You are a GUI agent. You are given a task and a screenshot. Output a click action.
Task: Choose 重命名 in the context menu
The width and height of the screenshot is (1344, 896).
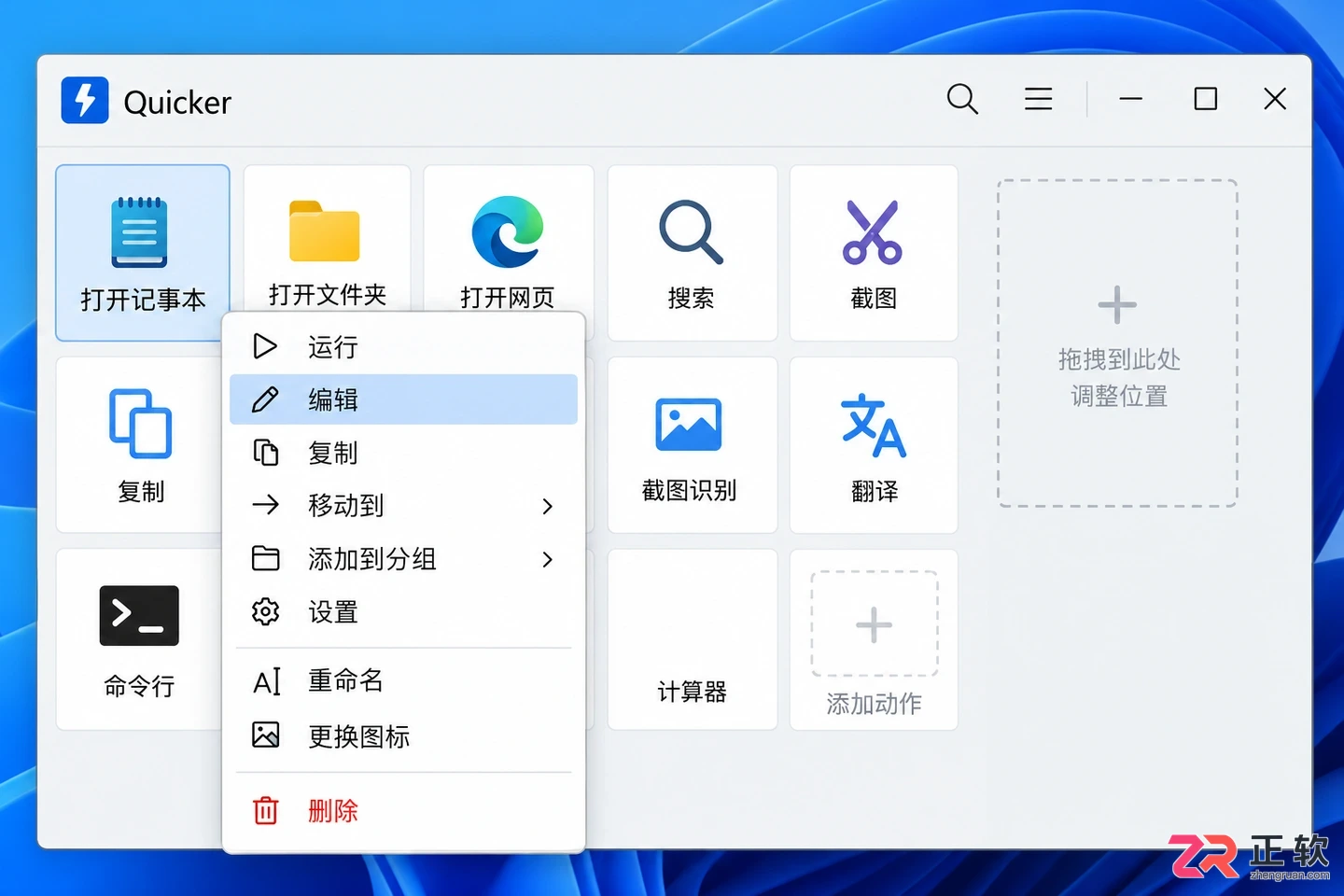pos(403,681)
